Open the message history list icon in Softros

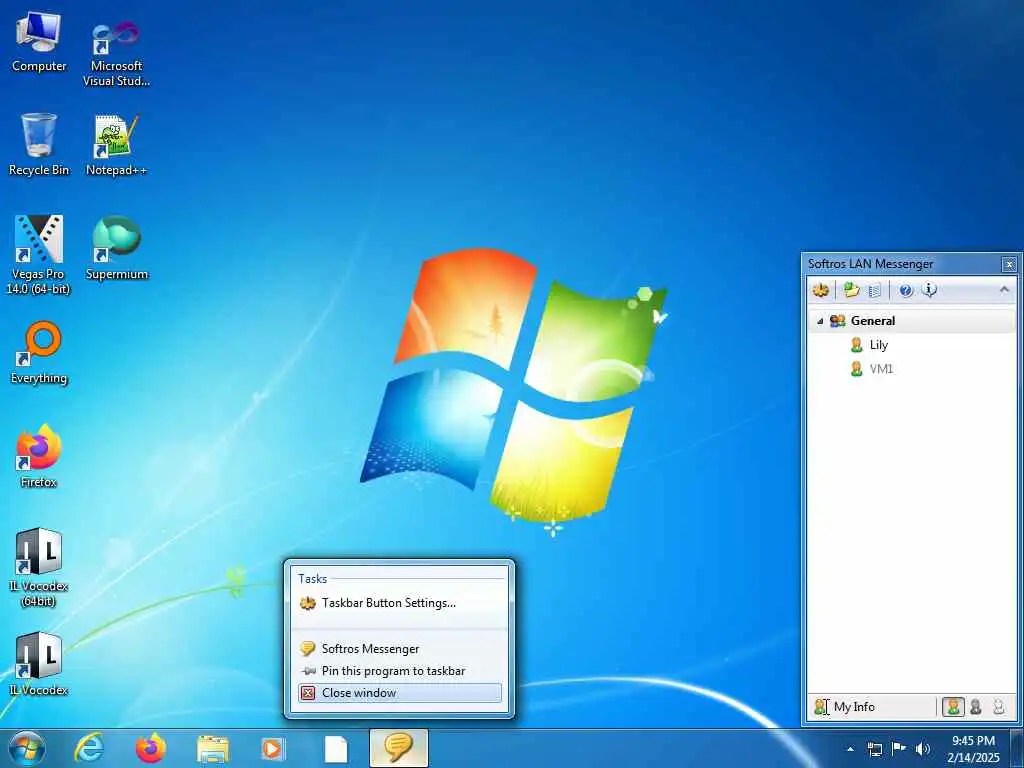tap(875, 290)
